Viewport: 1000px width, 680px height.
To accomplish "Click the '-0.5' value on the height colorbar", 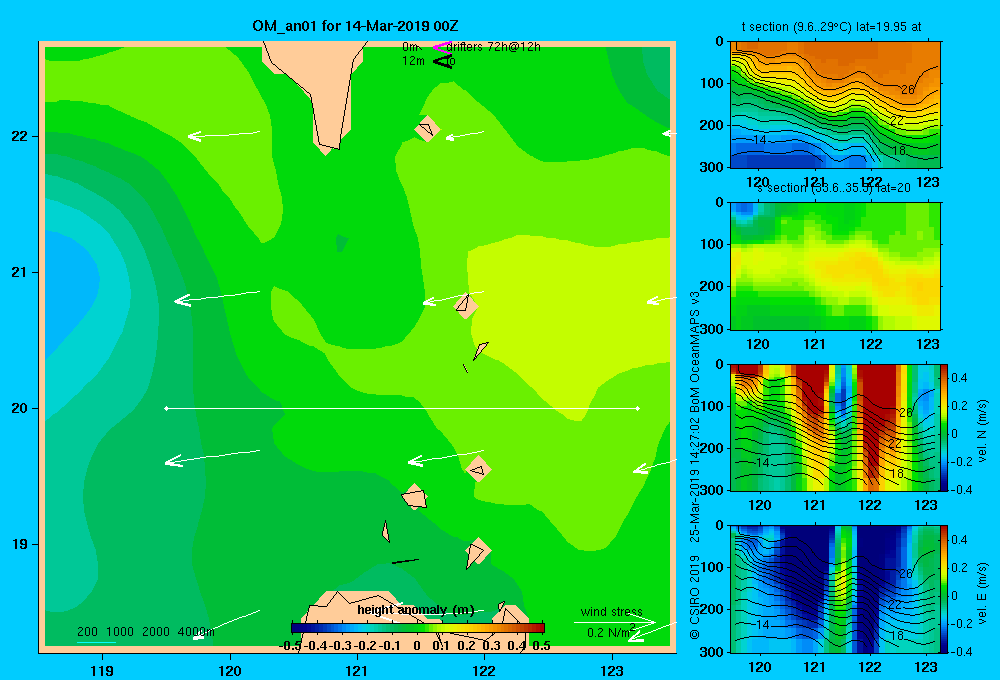I will coord(289,646).
